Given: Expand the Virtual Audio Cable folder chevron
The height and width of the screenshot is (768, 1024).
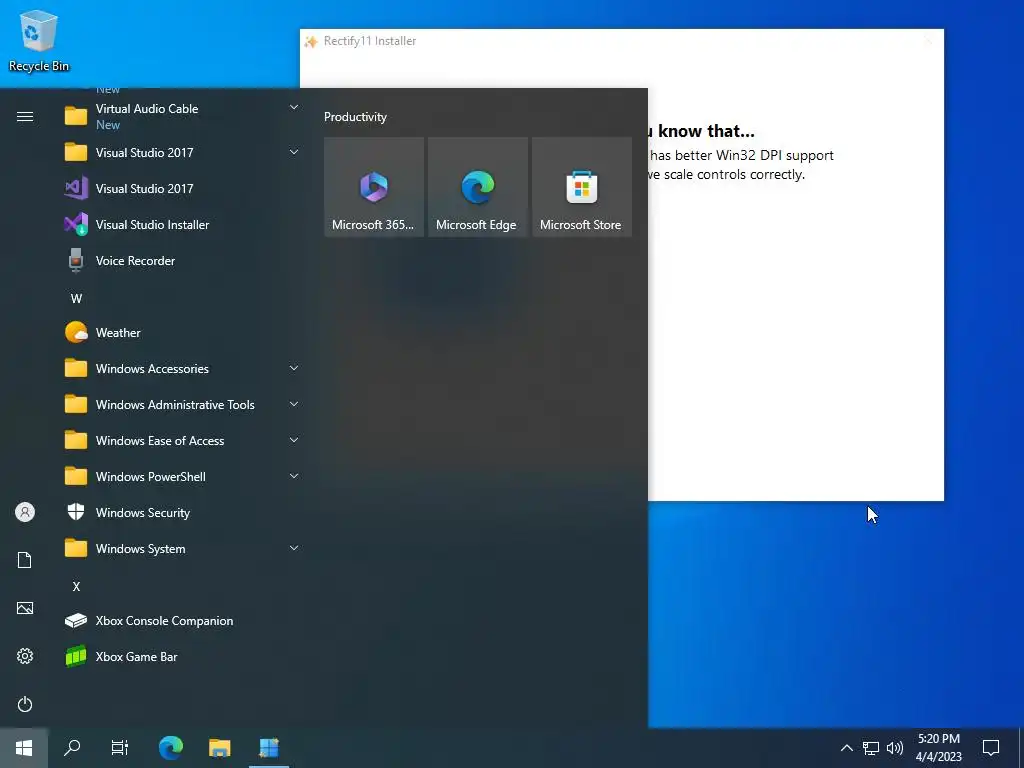Looking at the screenshot, I should pos(294,107).
